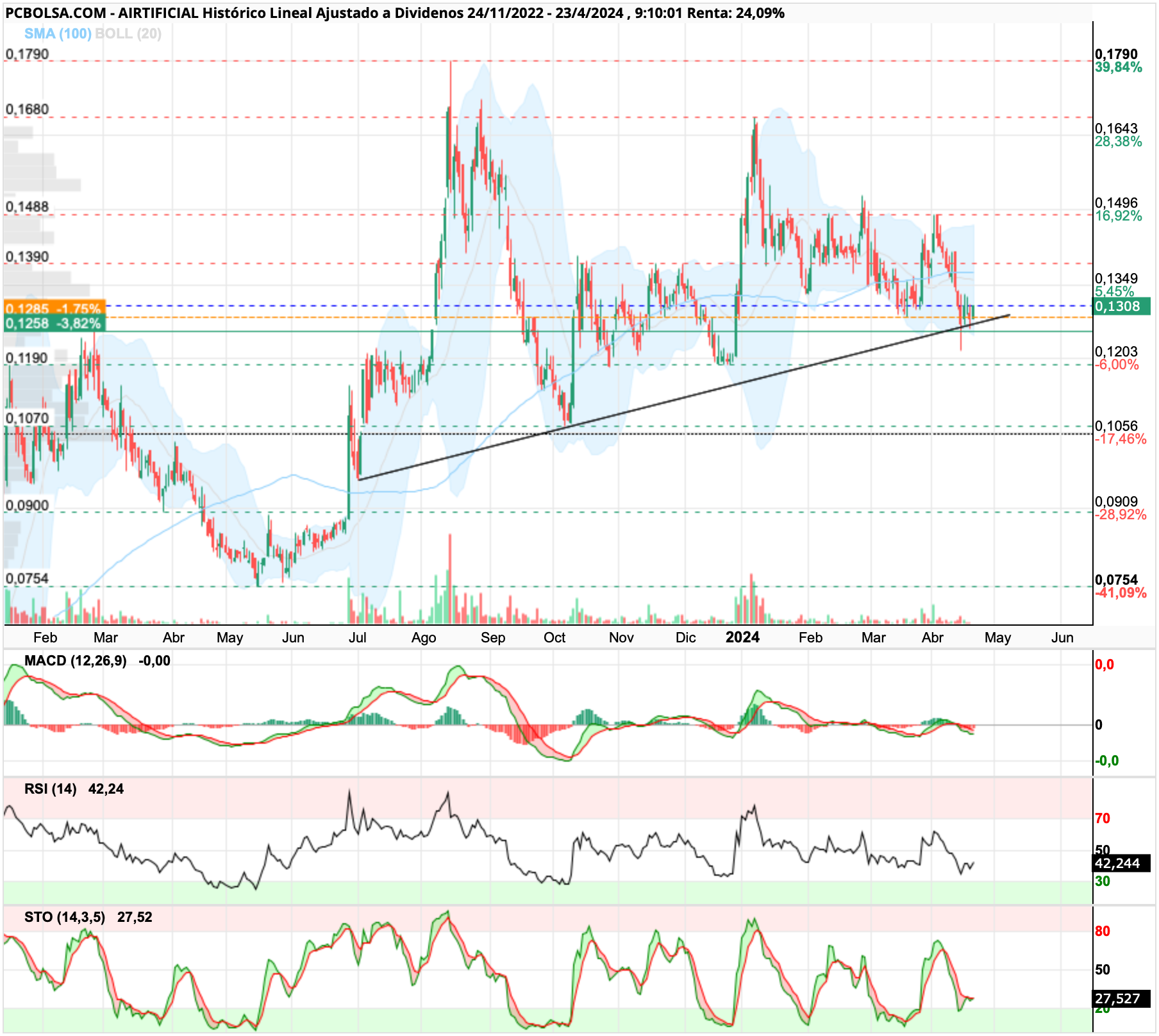Click the SMA (100) indicator label

pos(58,33)
